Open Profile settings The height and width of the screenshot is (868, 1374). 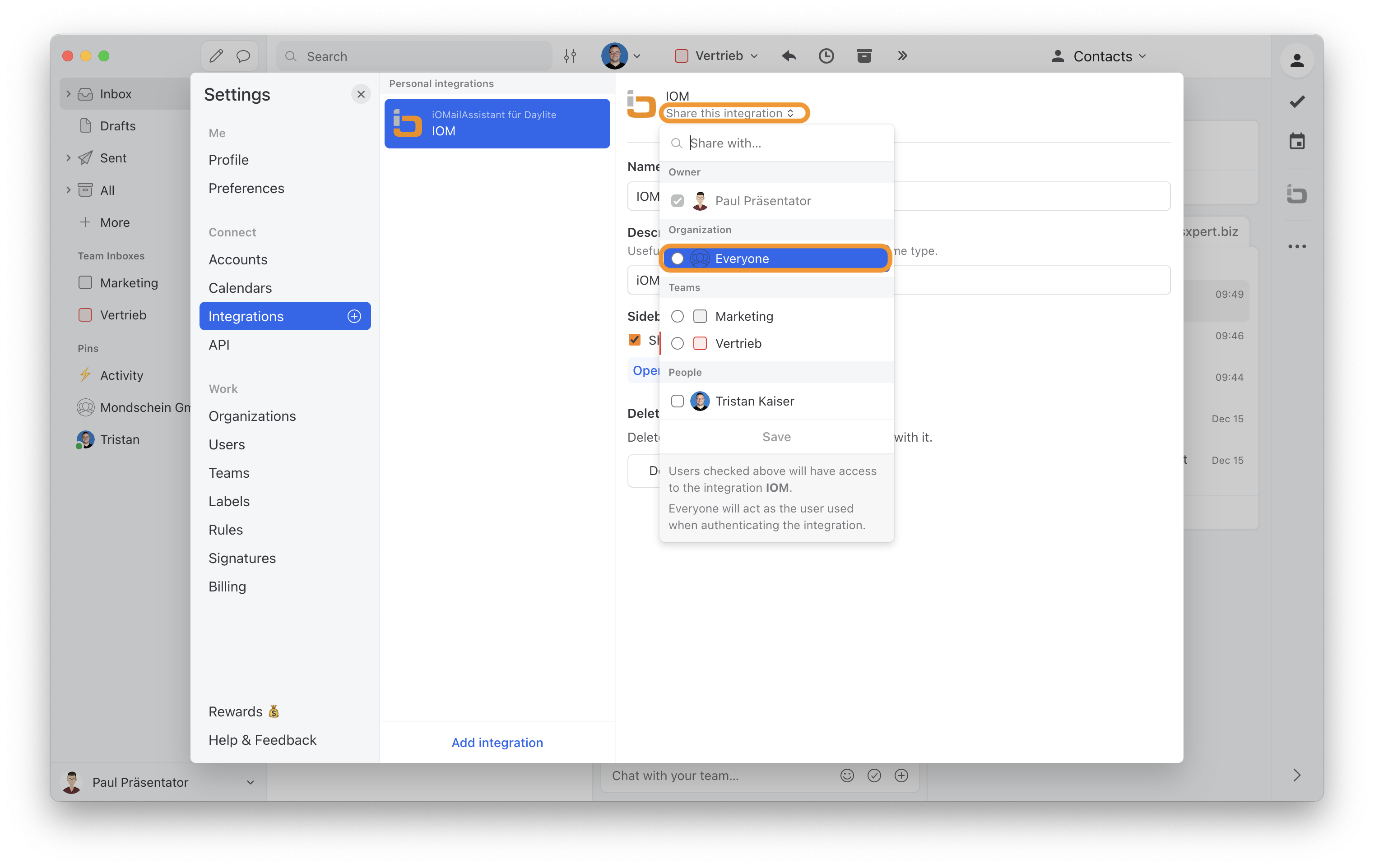point(229,160)
